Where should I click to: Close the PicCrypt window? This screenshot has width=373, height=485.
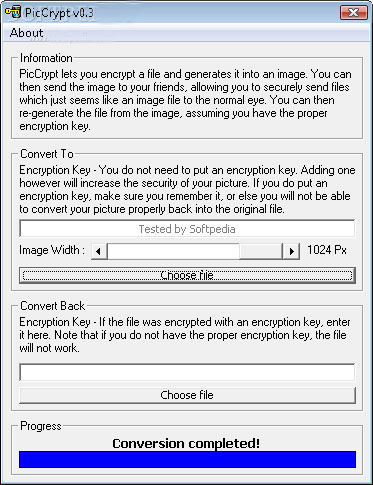(x=354, y=12)
